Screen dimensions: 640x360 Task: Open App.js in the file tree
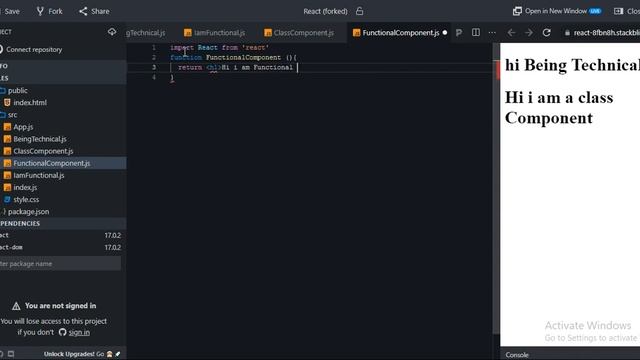point(23,127)
